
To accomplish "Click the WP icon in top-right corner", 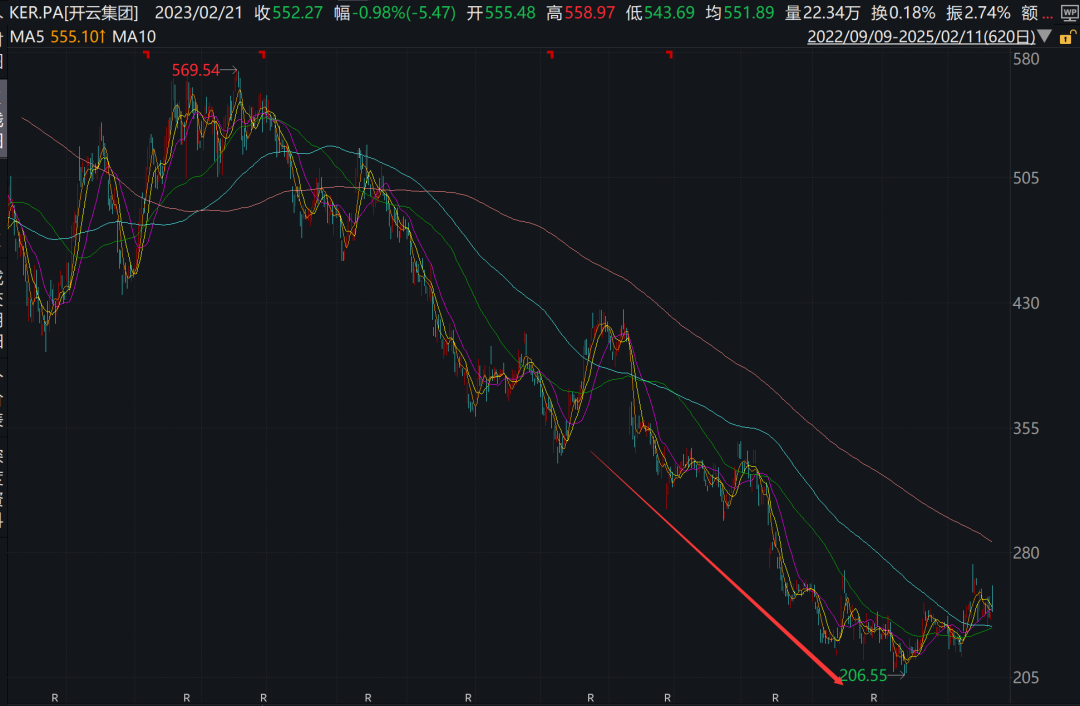I will 1068,13.
